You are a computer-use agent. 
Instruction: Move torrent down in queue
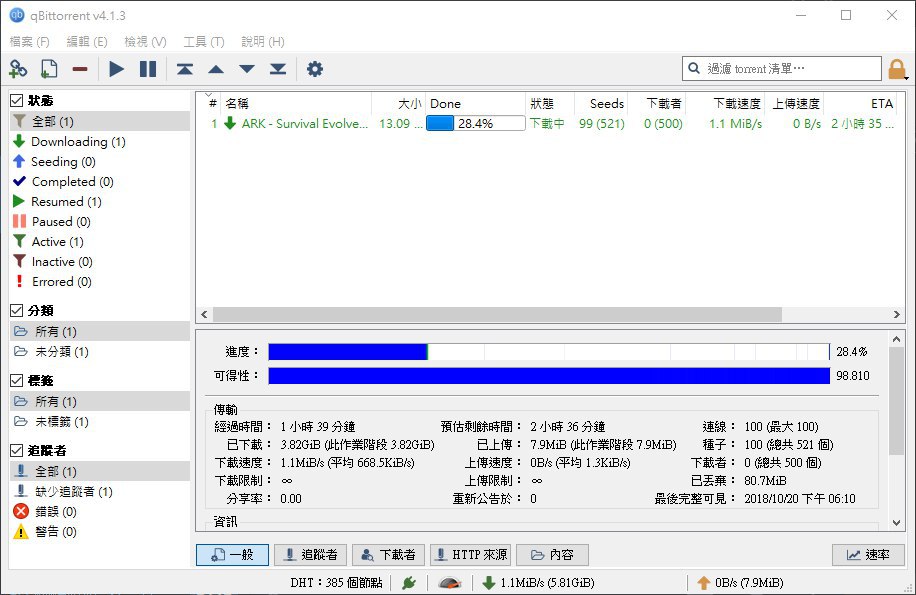[247, 69]
